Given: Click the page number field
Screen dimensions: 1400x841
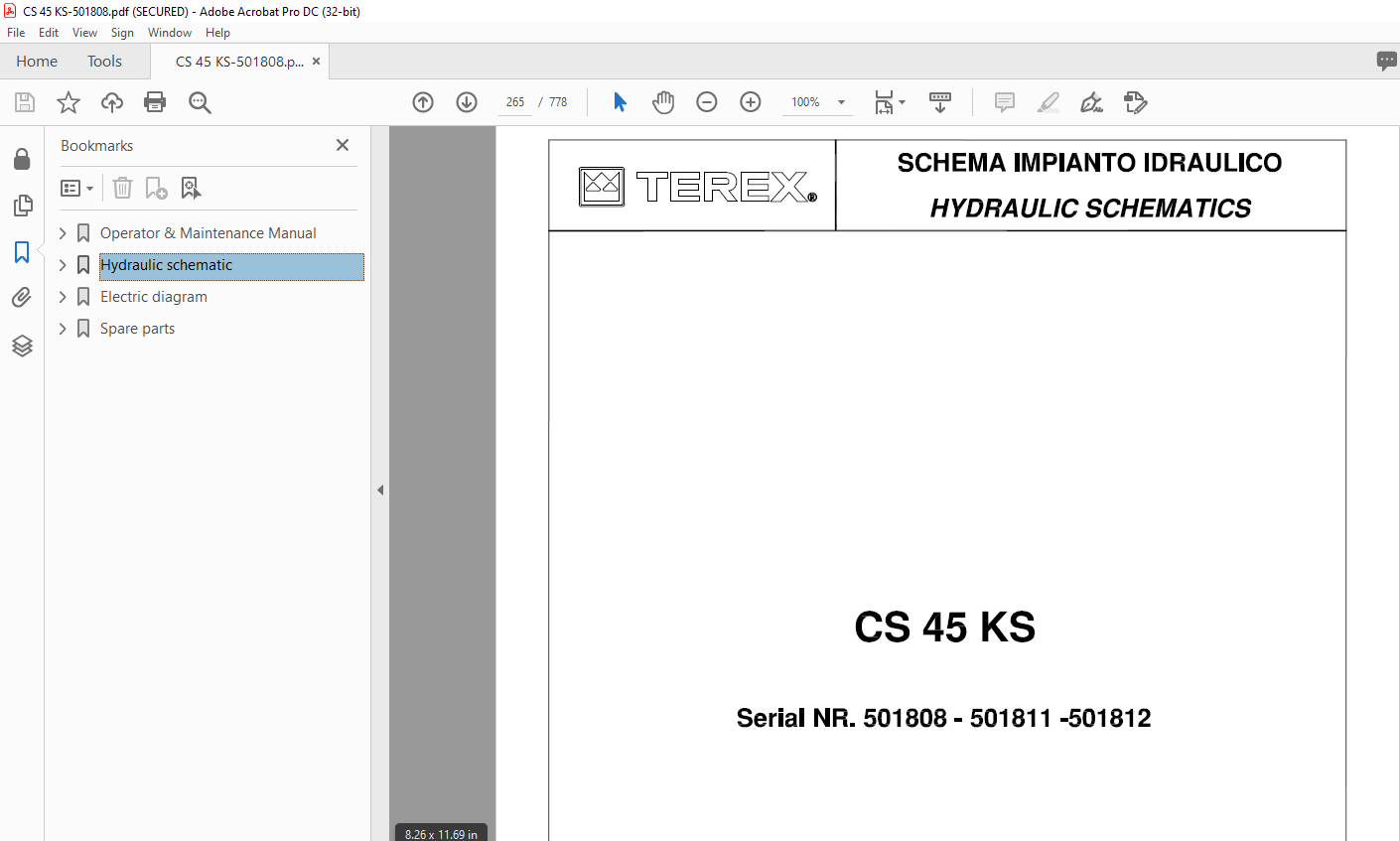Looking at the screenshot, I should pyautogui.click(x=514, y=102).
